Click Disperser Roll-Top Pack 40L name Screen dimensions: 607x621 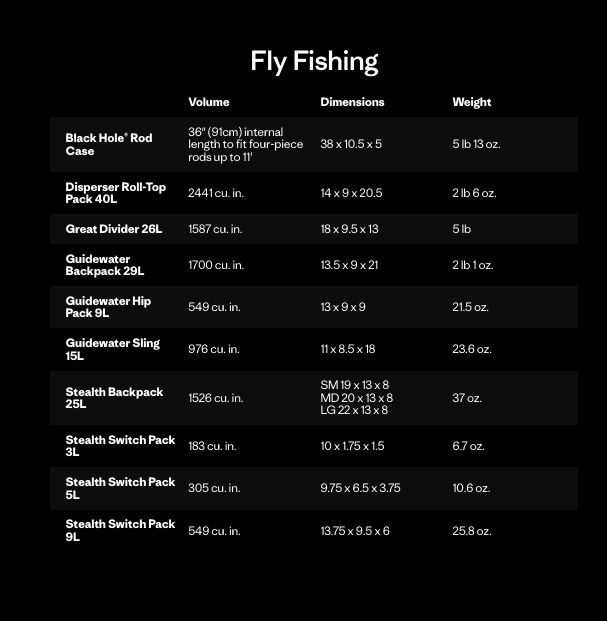pyautogui.click(x=116, y=193)
